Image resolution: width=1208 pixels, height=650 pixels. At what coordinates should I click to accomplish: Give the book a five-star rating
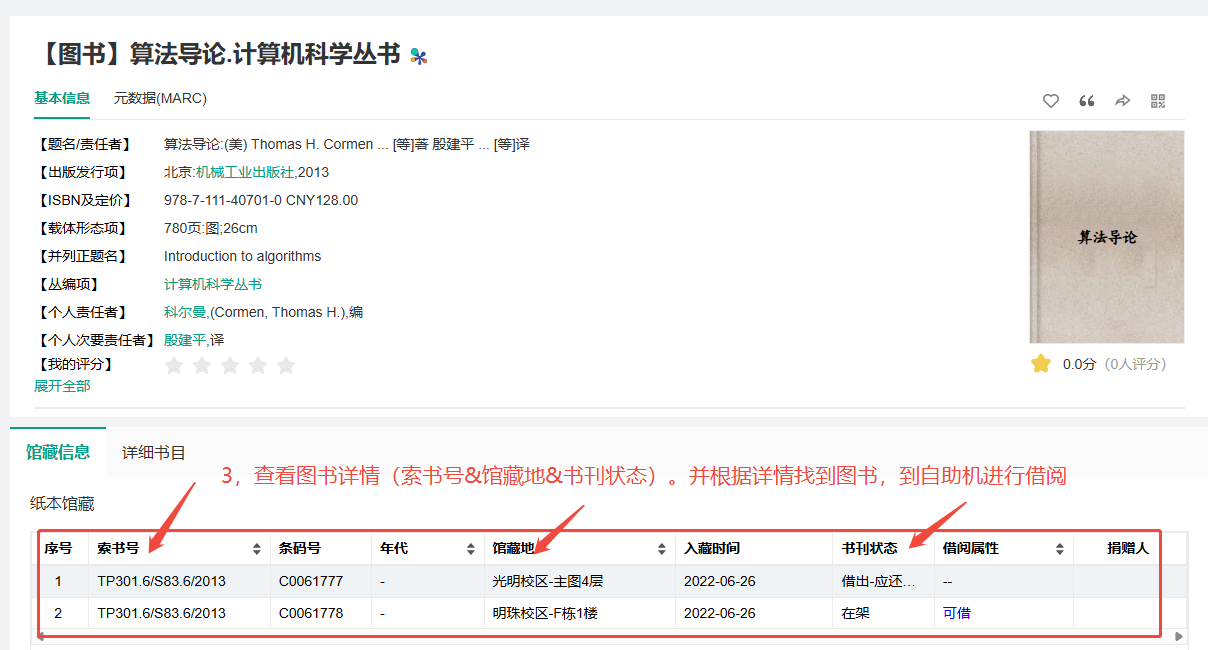pyautogui.click(x=286, y=365)
